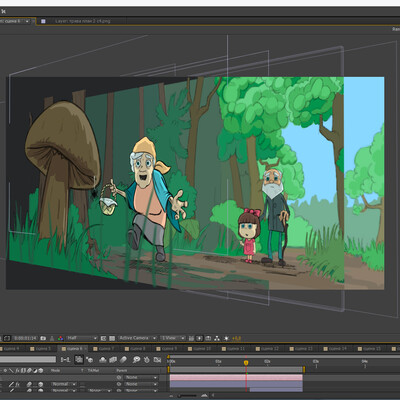Image resolution: width=400 pixels, height=400 pixels.
Task: Toggle the transparency grid in the viewer
Action: tap(112, 338)
